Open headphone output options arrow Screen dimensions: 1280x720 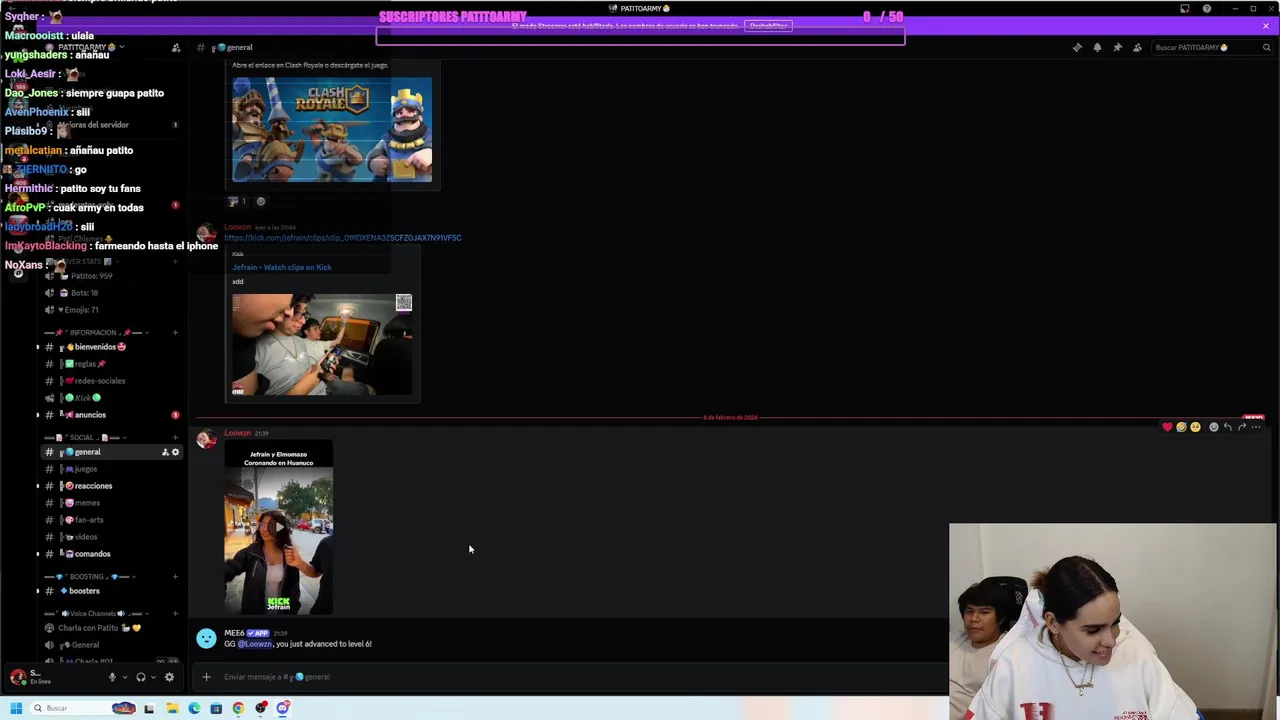coord(153,677)
